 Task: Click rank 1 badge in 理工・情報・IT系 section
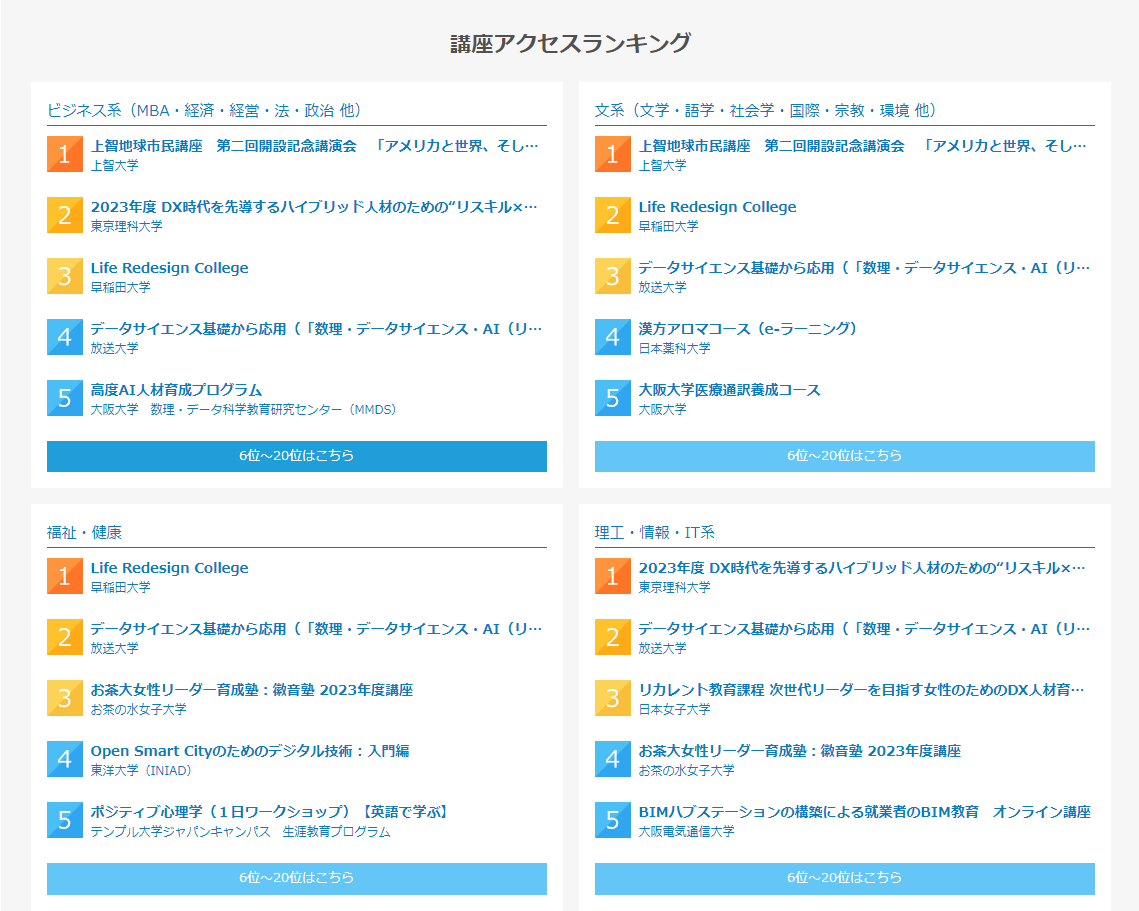coord(612,576)
